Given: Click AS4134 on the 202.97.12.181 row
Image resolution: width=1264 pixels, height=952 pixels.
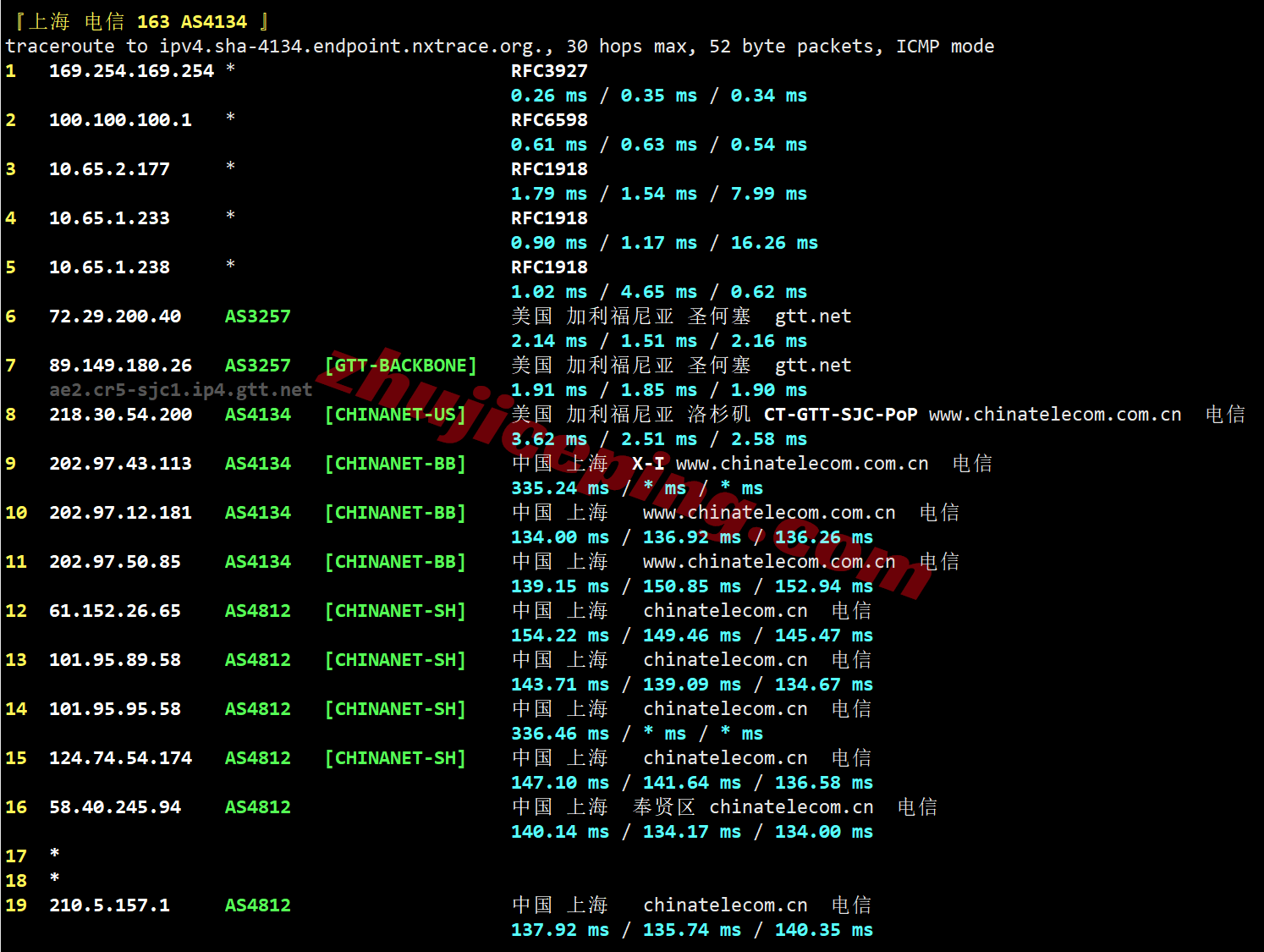Looking at the screenshot, I should pos(258,513).
